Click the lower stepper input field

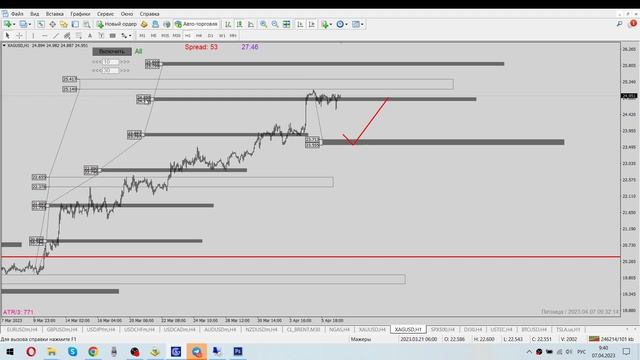pos(110,70)
